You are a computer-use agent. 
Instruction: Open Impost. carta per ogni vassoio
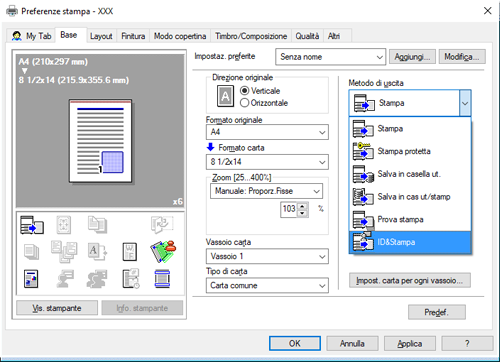pyautogui.click(x=410, y=280)
